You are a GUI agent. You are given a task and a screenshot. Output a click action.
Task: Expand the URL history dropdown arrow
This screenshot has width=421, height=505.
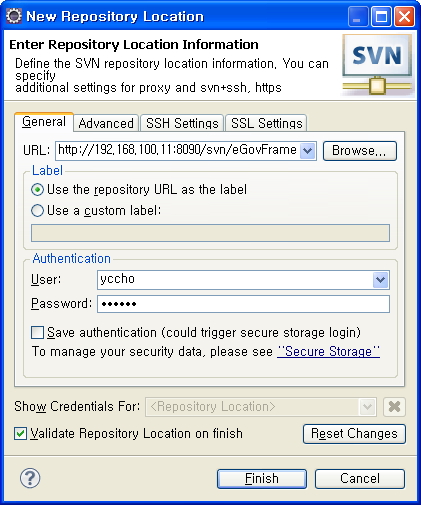tap(307, 151)
